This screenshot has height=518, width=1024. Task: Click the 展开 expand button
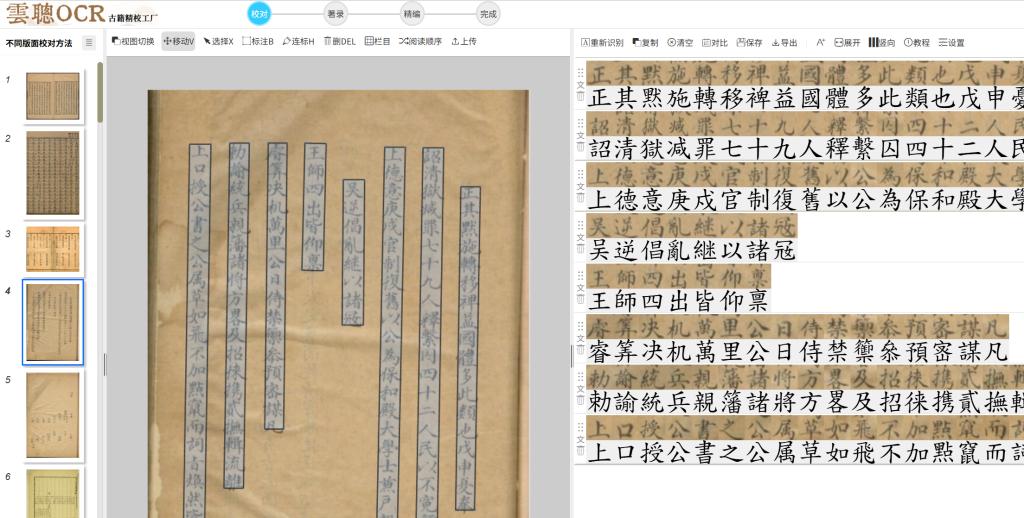tap(848, 42)
